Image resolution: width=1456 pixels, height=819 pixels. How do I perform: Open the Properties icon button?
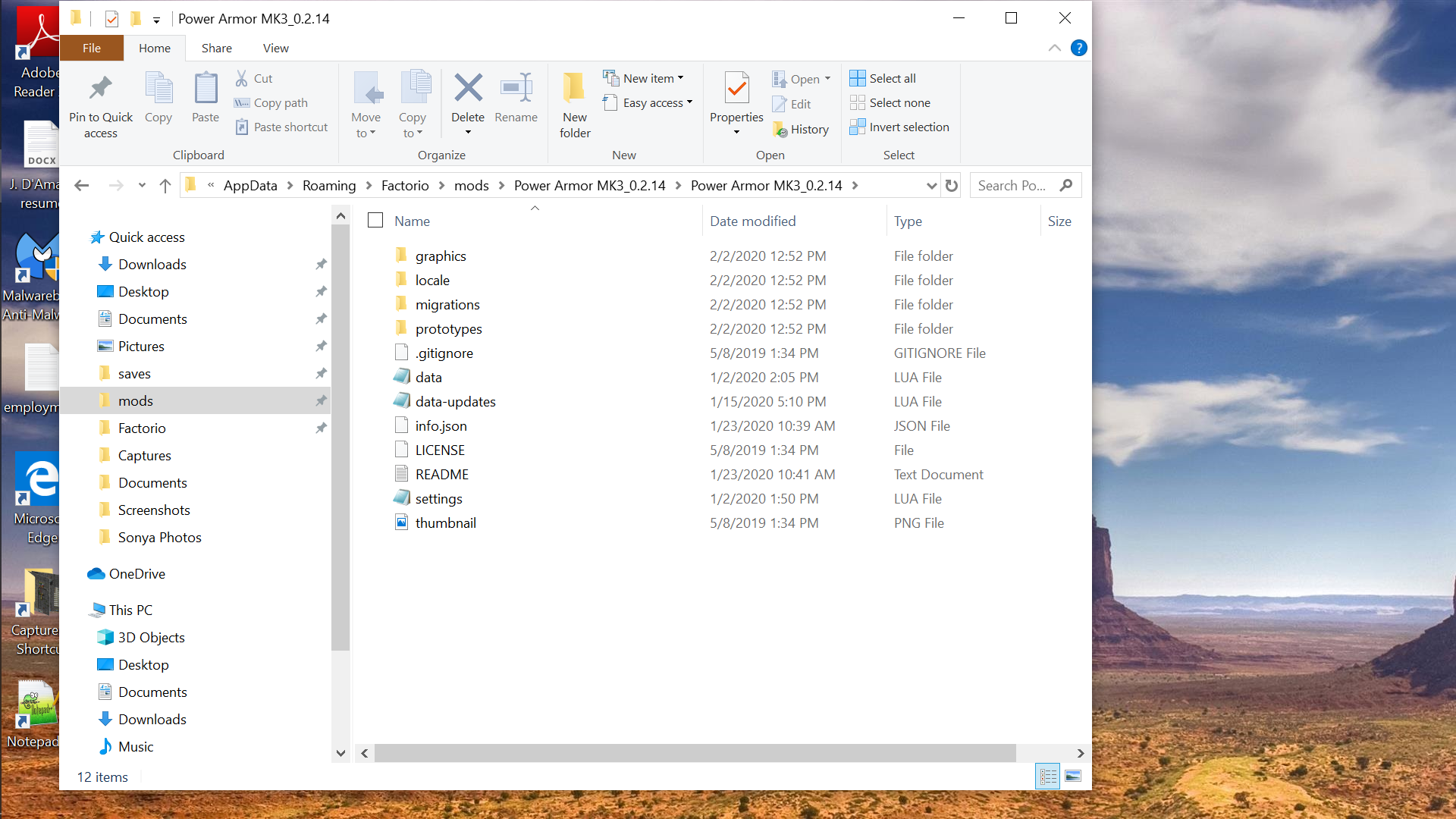tap(736, 89)
